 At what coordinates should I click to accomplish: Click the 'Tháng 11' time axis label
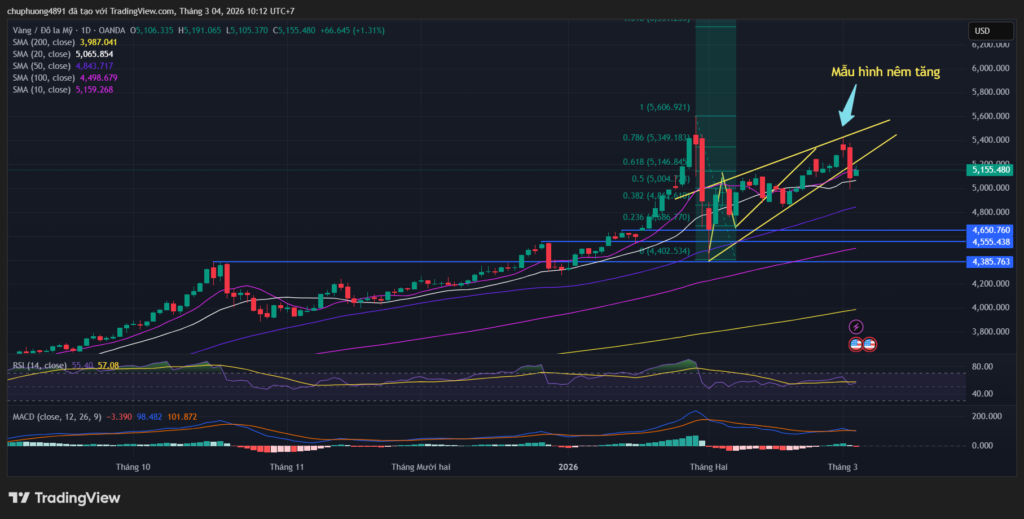[286, 466]
